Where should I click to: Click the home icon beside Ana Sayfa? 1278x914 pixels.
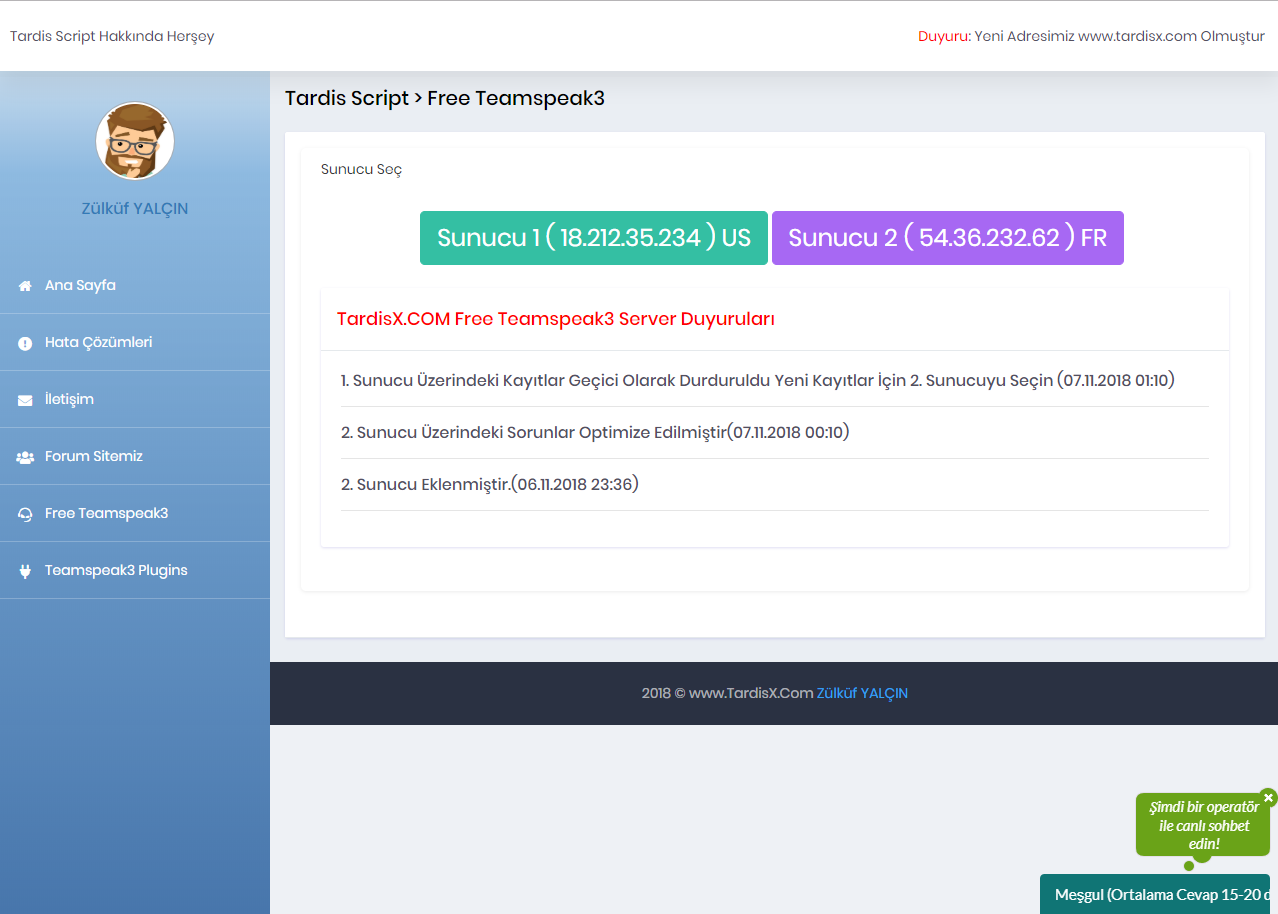pyautogui.click(x=25, y=286)
